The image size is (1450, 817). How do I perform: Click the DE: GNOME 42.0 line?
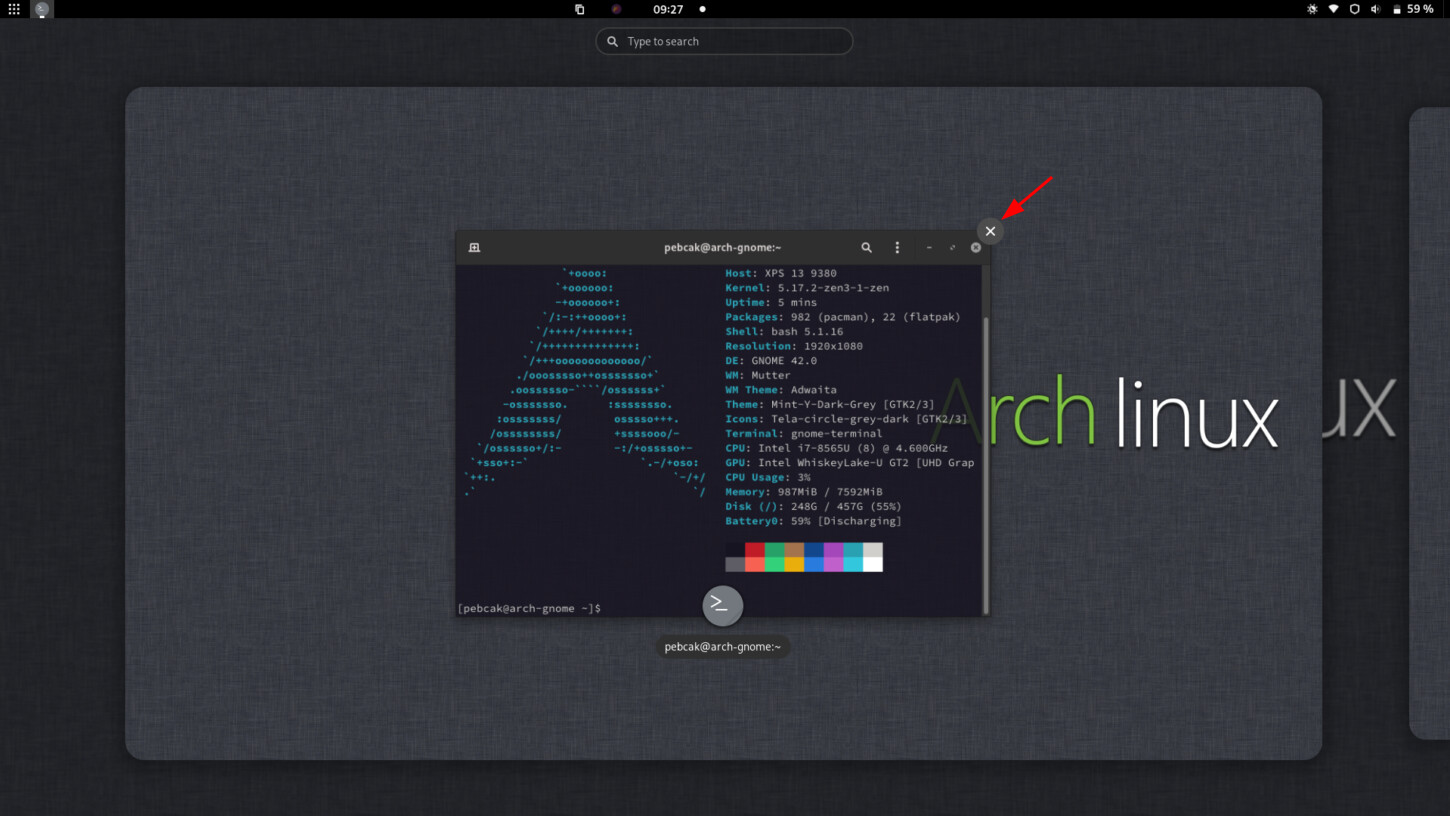(771, 361)
